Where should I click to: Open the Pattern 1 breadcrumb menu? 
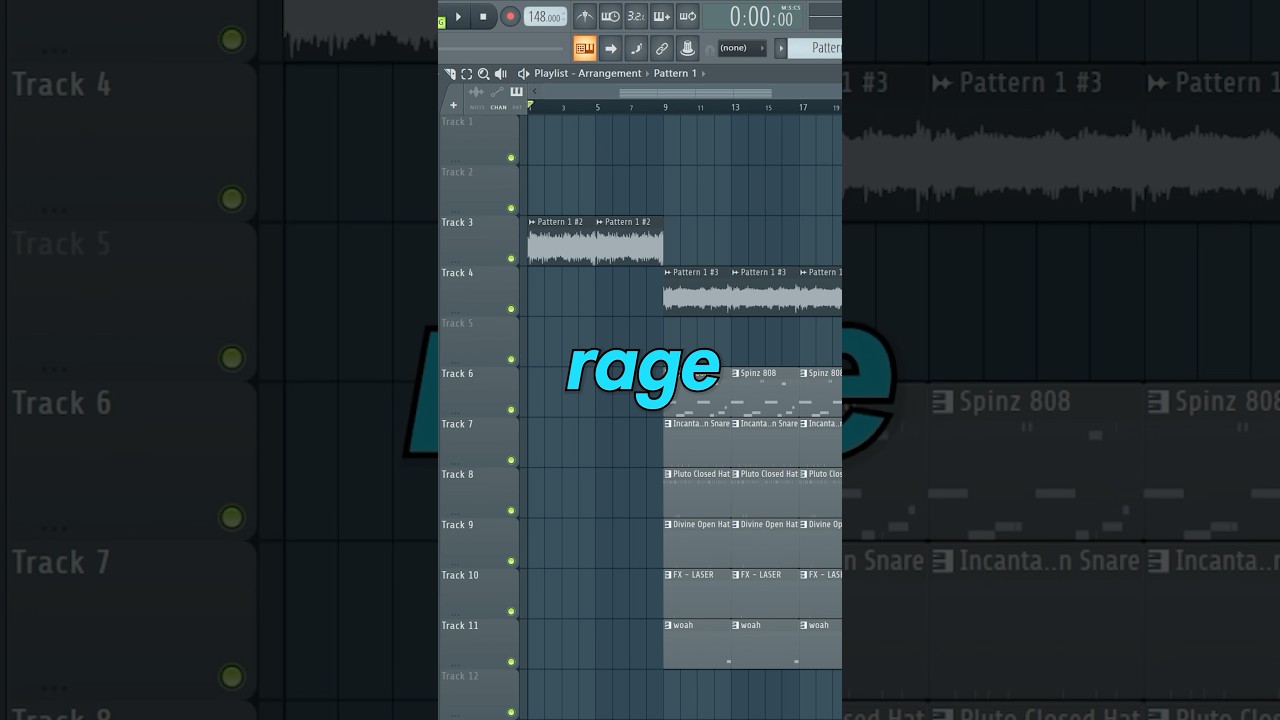(676, 74)
